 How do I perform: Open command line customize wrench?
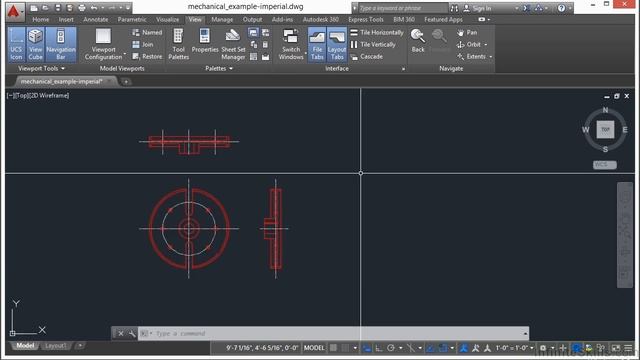click(x=131, y=333)
